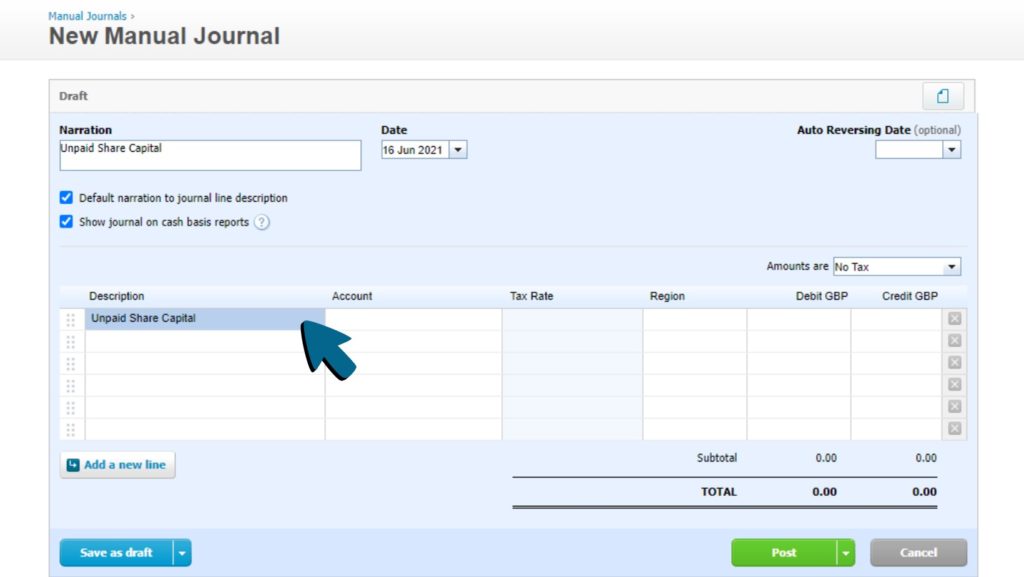The image size is (1024, 577).
Task: Click the green Post button
Action: pos(784,553)
